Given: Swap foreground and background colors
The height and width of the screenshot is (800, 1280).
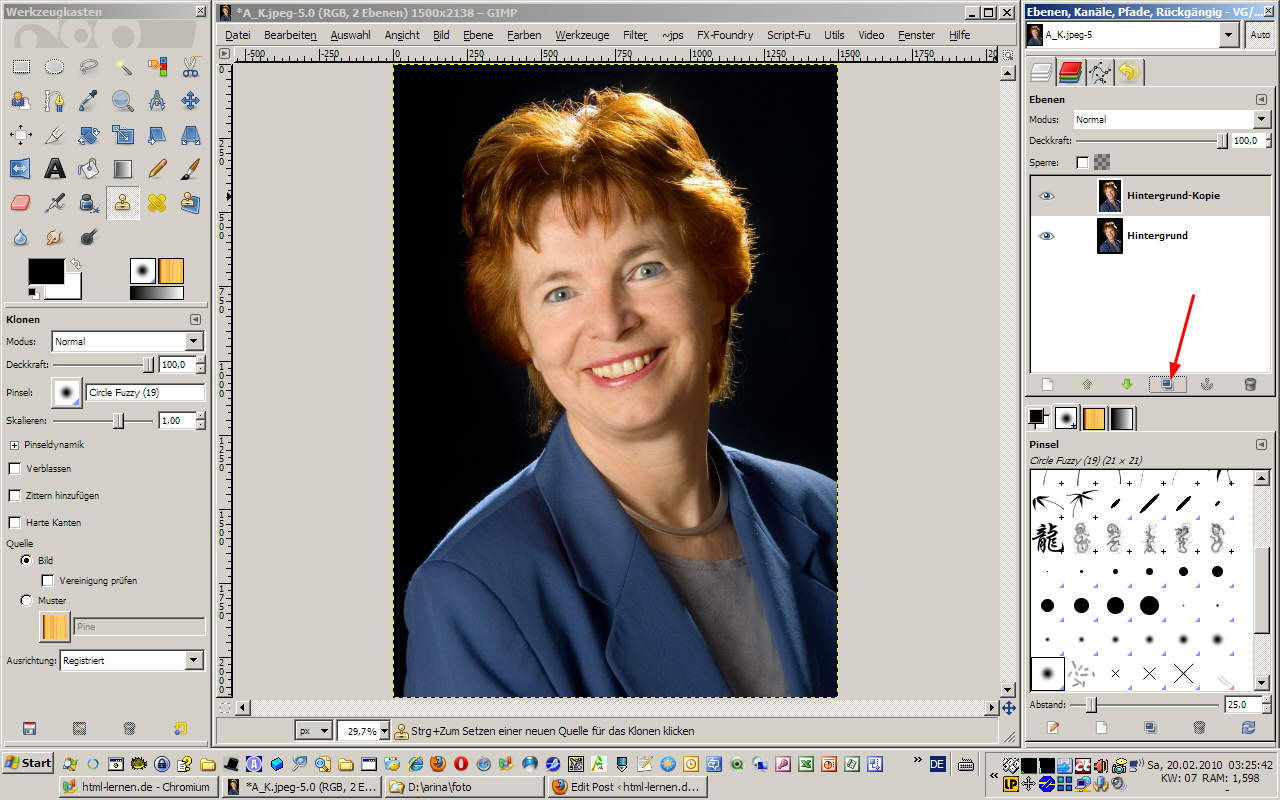Looking at the screenshot, I should coord(75,265).
